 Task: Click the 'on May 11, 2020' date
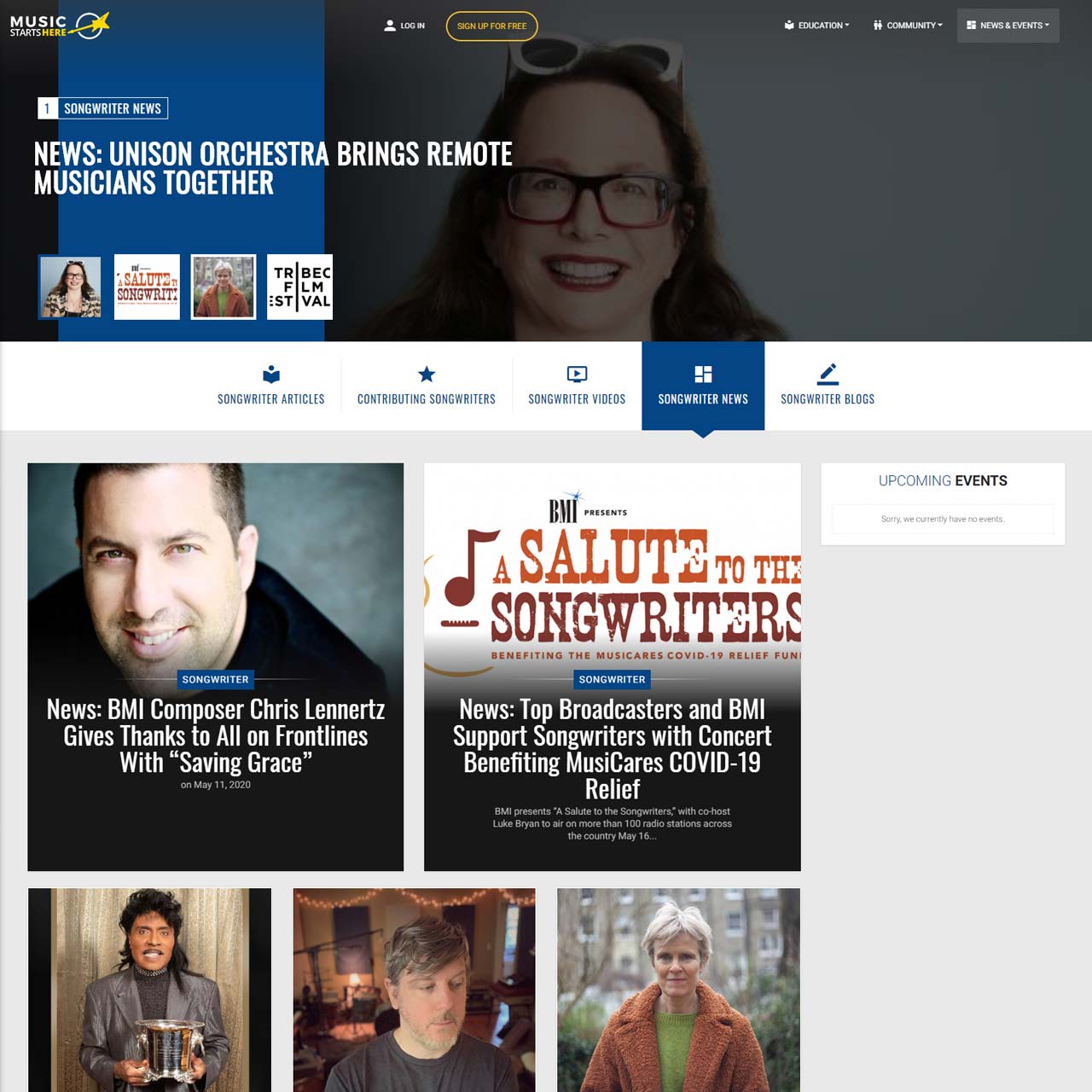point(216,785)
